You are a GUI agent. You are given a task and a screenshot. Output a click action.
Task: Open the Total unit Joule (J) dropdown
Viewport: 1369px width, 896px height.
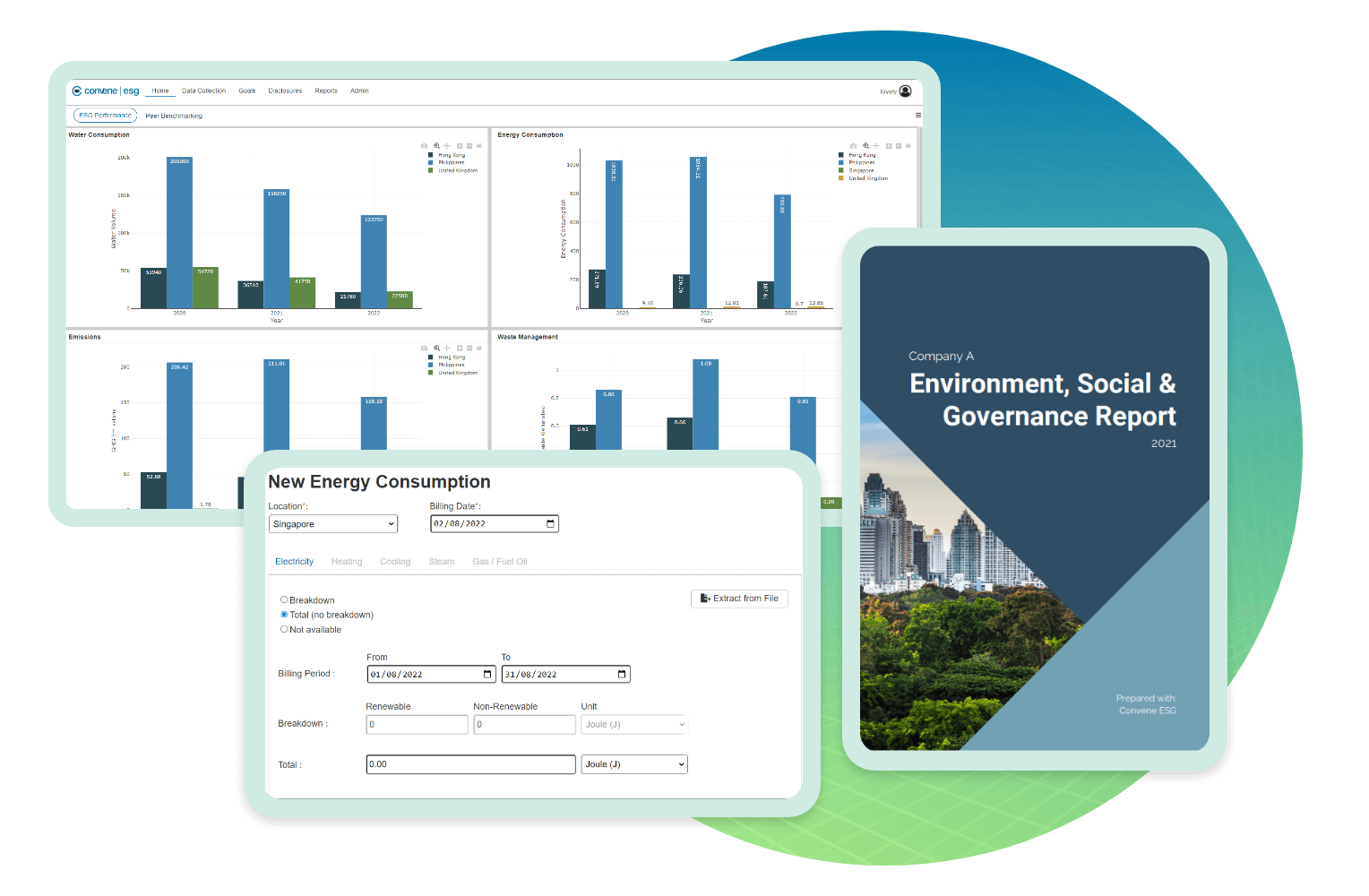click(634, 765)
